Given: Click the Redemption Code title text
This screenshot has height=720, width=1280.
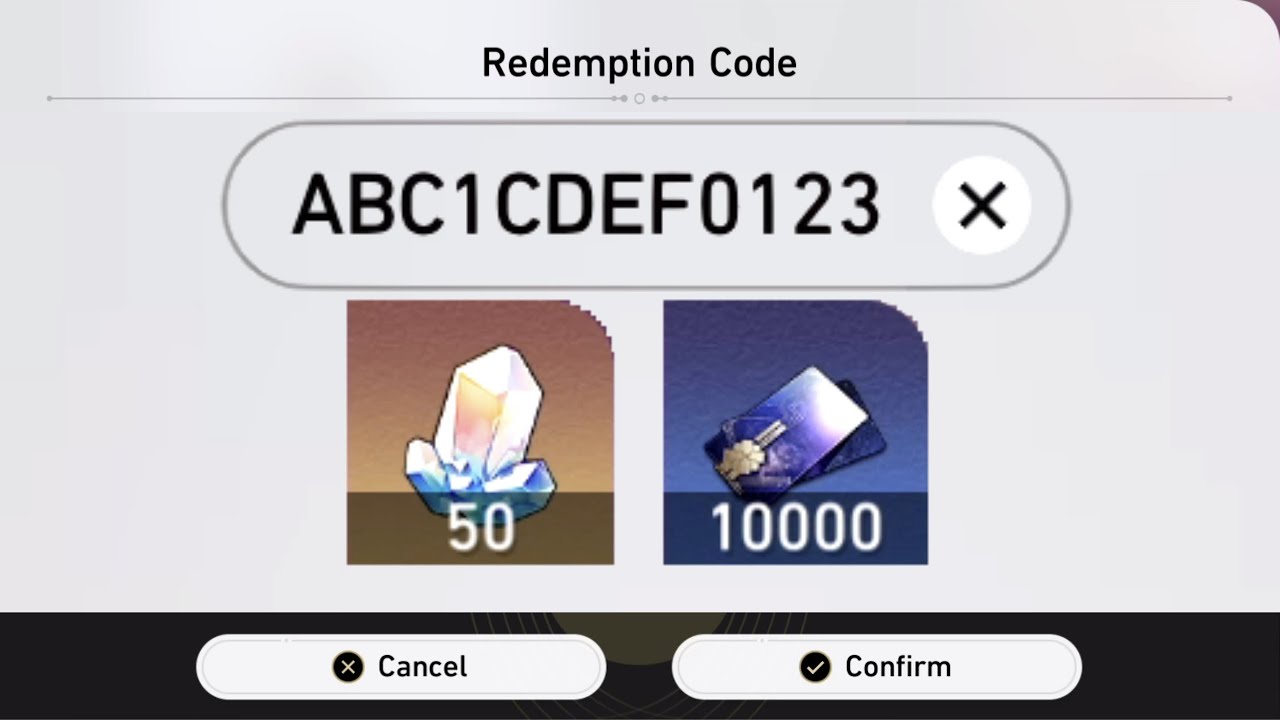Looking at the screenshot, I should 640,63.
